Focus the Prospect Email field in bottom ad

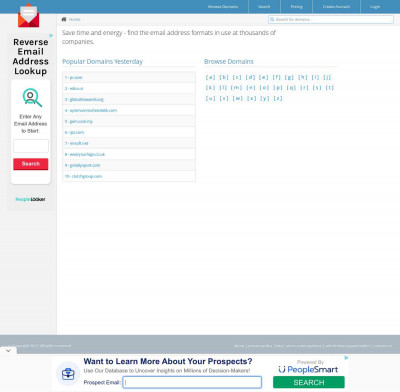(x=192, y=382)
